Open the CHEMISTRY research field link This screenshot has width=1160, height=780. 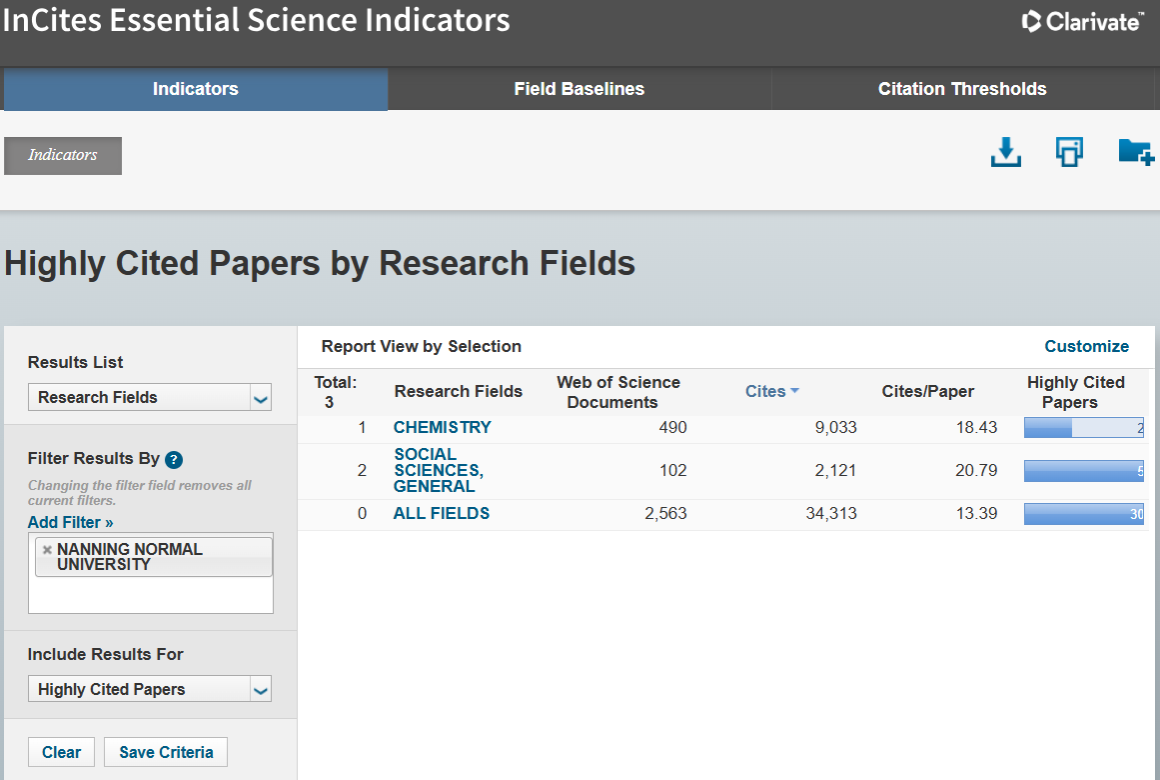(442, 427)
